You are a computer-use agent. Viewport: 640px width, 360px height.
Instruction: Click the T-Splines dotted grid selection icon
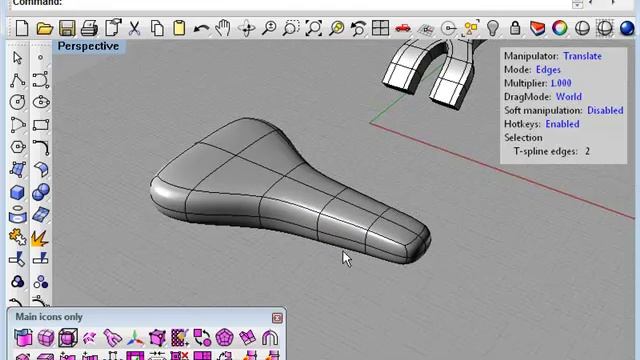[x=180, y=338]
